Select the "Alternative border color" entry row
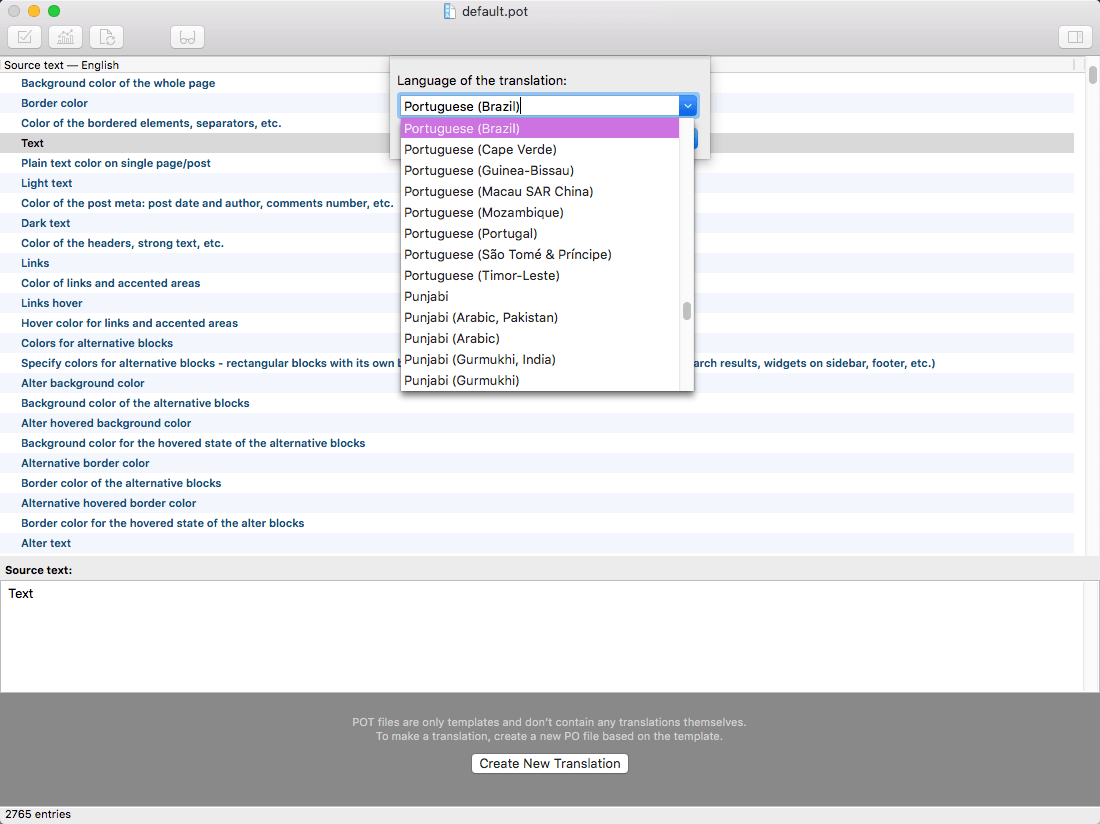The width and height of the screenshot is (1100, 824). click(85, 463)
